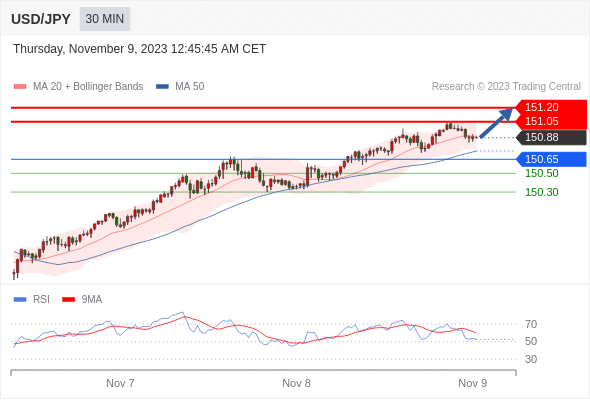Click the blue MA 50 legend swatch
Viewport: 590px width, 400px height.
pos(162,87)
